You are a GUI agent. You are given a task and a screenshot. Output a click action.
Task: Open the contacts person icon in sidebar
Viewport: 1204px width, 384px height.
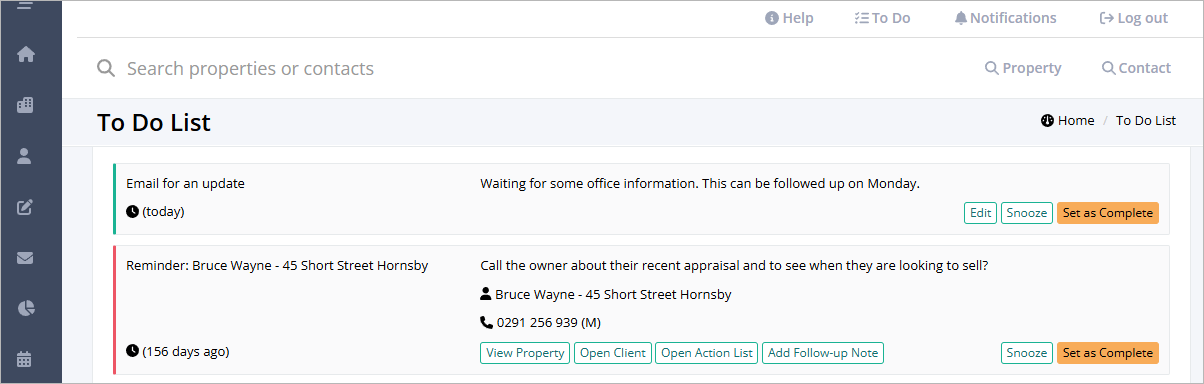(26, 156)
